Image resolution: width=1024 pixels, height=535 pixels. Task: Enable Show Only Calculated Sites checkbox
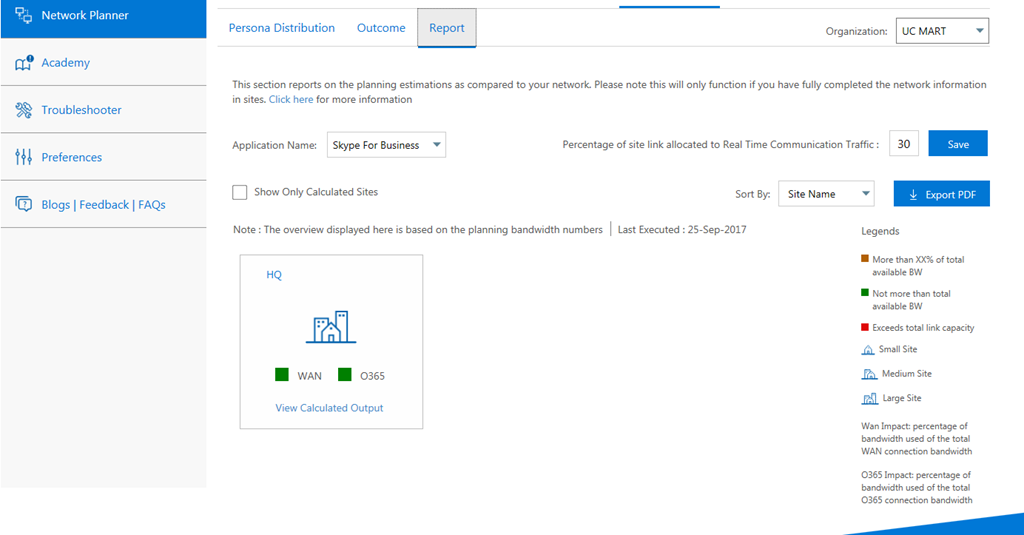tap(240, 192)
